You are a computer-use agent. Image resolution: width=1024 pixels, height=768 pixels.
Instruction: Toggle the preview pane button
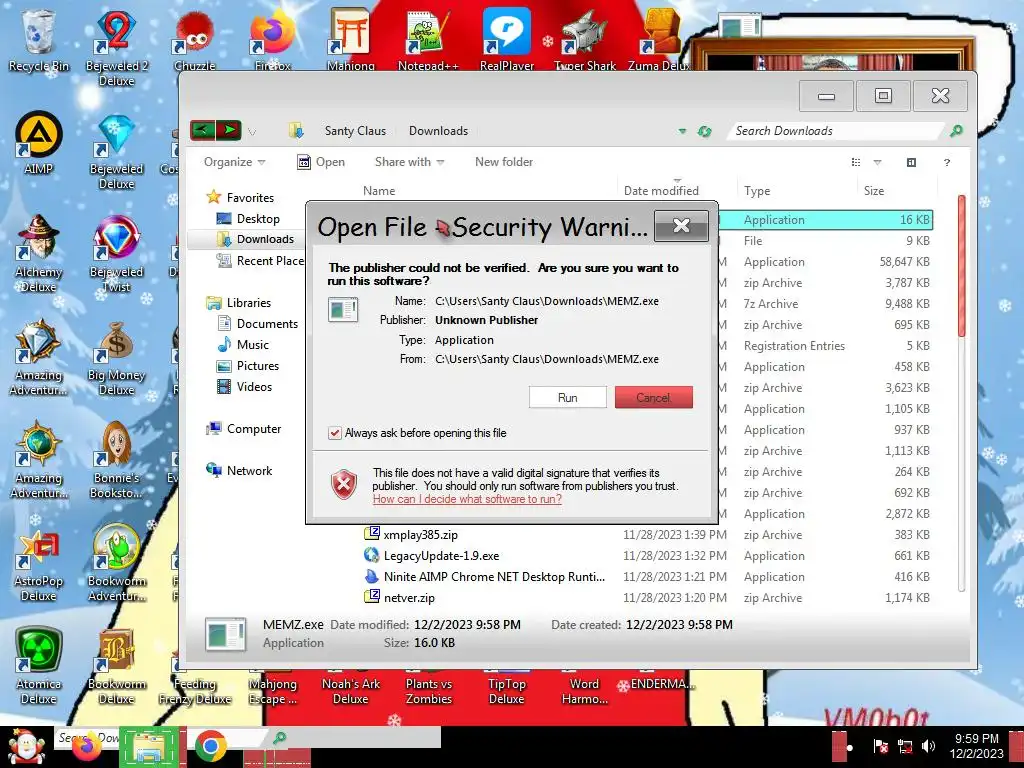(911, 163)
